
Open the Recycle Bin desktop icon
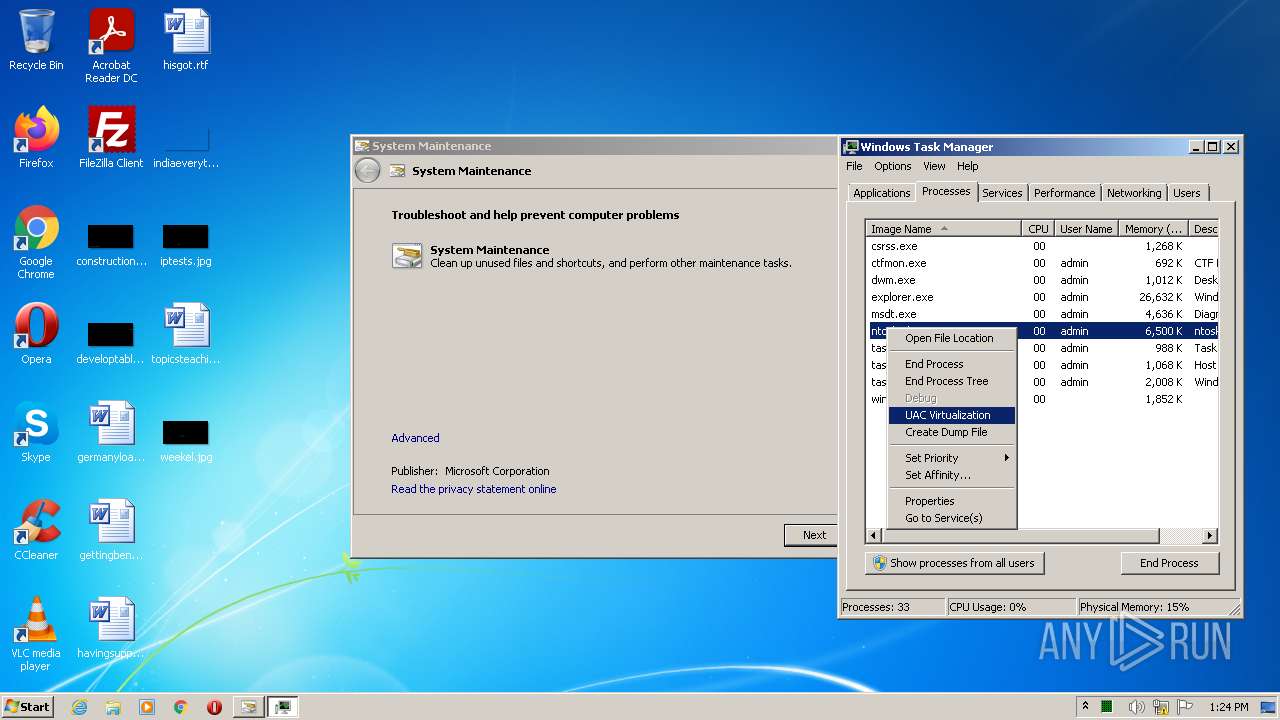point(36,40)
